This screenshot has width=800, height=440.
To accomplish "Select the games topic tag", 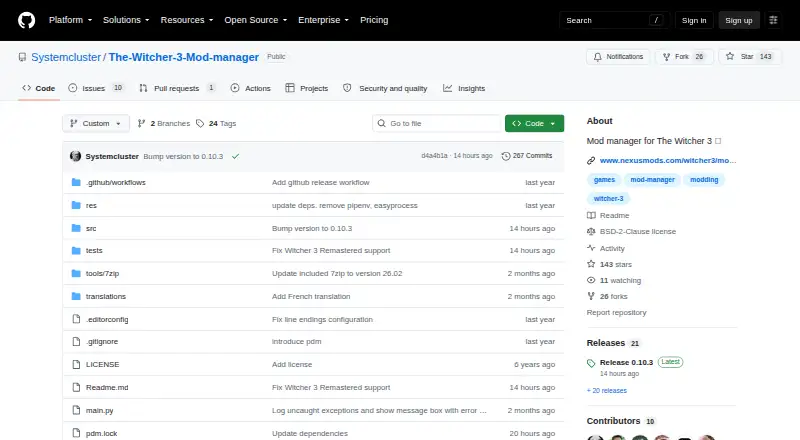I will tap(604, 180).
